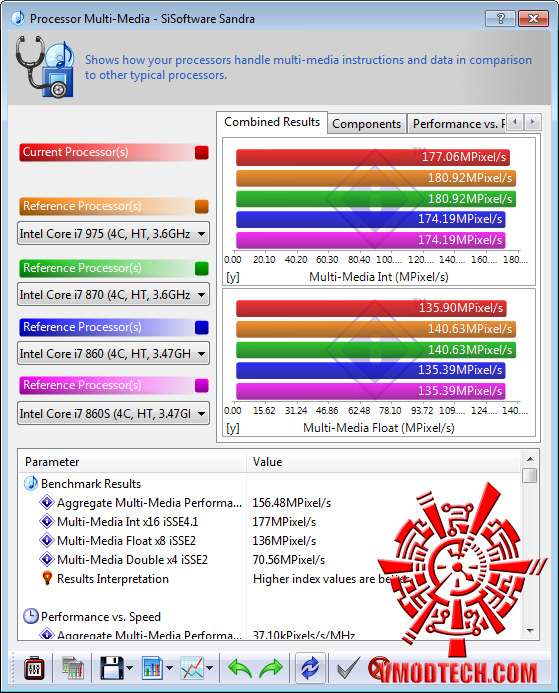
Task: Click the Benchmark Results music disc icon
Action: [x=30, y=483]
